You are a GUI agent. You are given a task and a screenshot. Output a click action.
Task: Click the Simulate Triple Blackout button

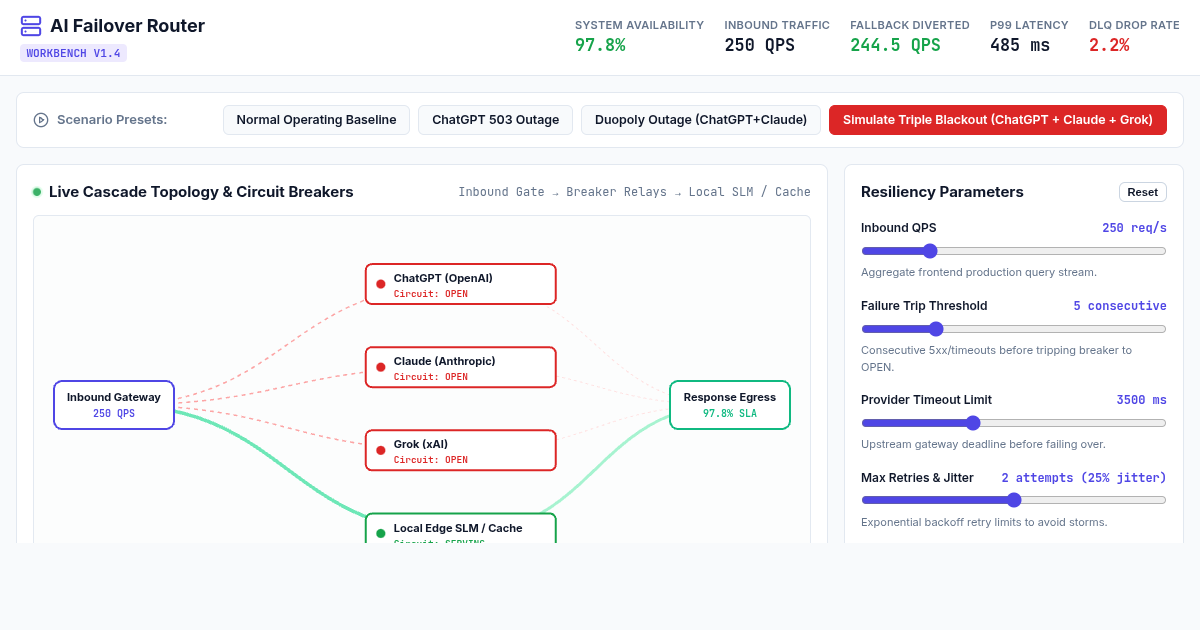coord(998,120)
